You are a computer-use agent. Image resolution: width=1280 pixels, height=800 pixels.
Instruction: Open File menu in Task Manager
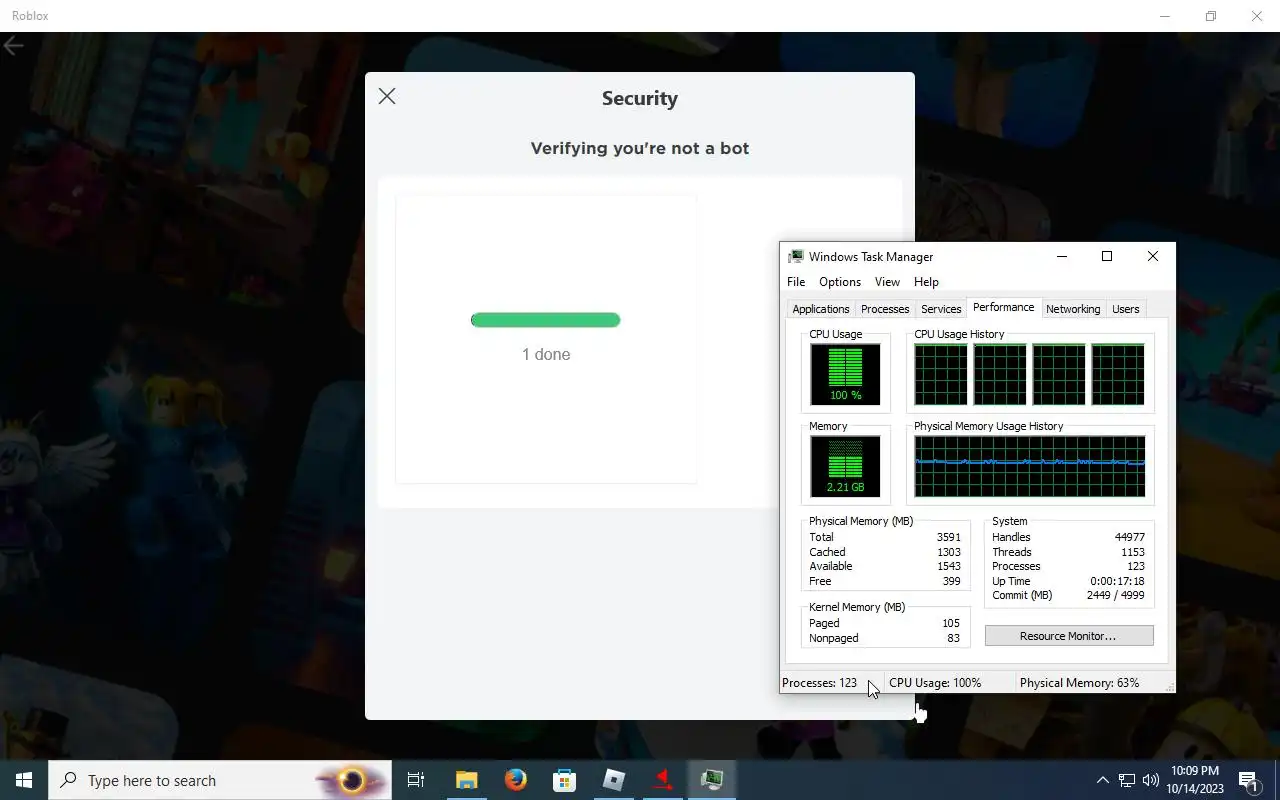(796, 282)
